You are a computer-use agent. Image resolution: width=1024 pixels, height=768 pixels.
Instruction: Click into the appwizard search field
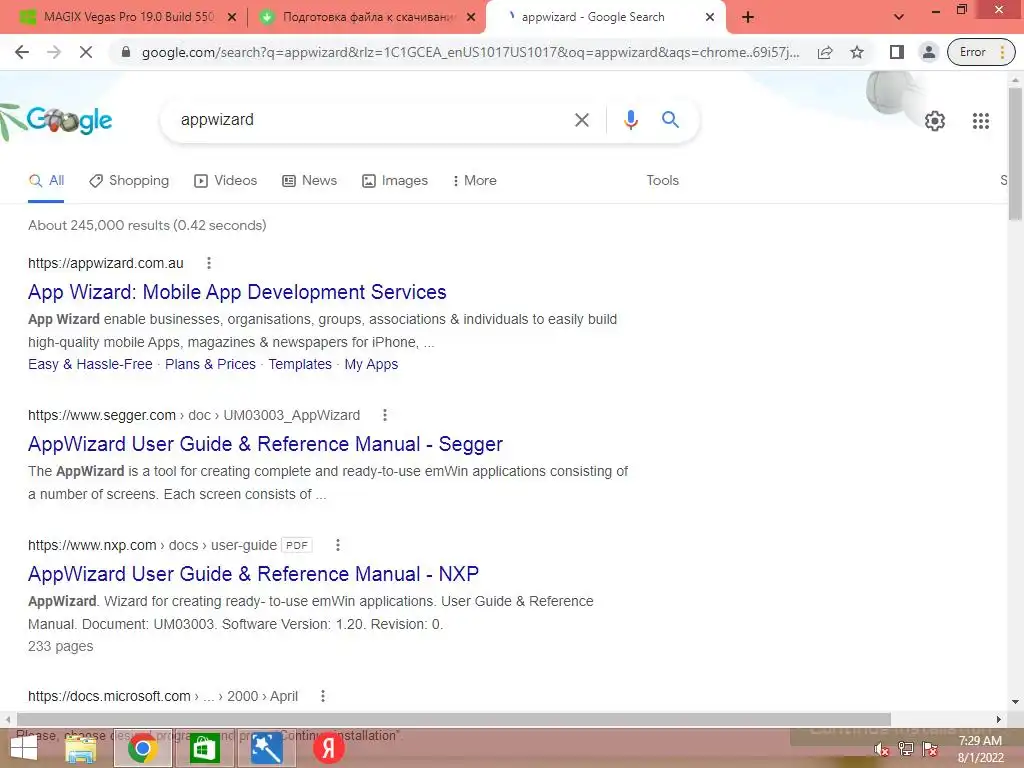tap(372, 120)
